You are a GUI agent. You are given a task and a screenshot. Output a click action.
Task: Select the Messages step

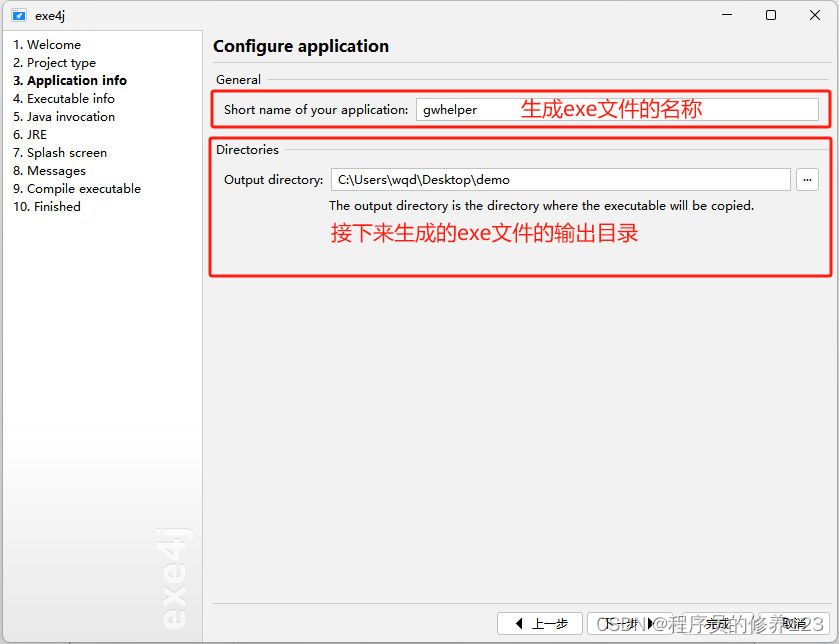pos(48,170)
